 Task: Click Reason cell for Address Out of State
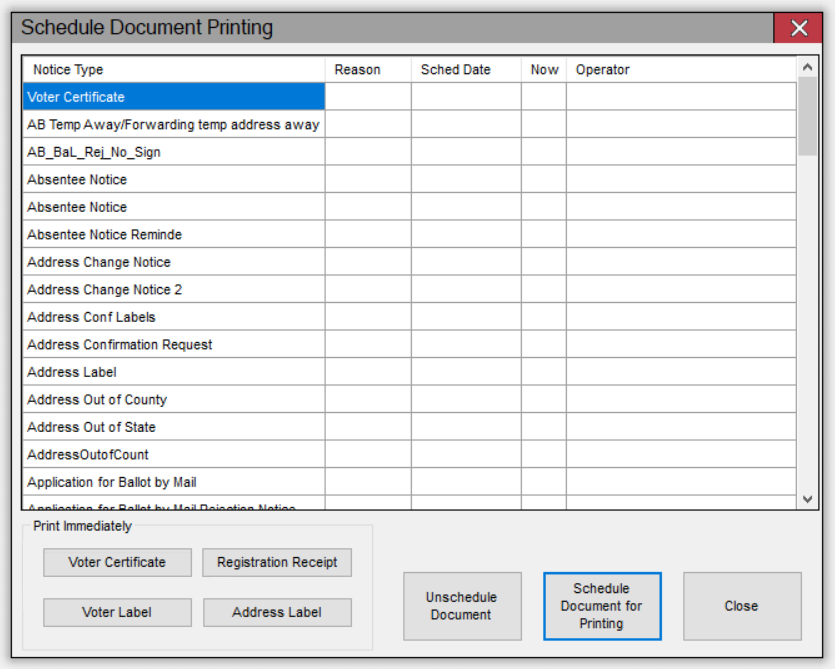(368, 427)
